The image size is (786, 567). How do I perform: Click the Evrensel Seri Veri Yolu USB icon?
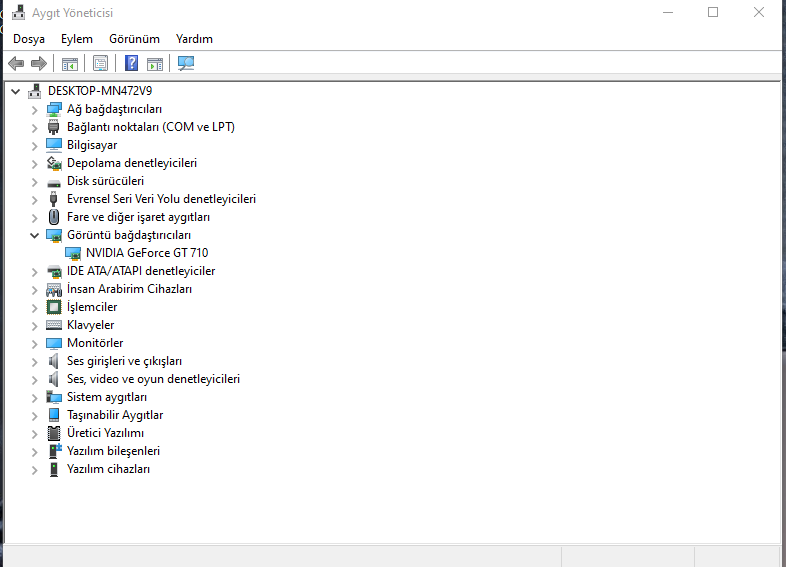coord(54,200)
